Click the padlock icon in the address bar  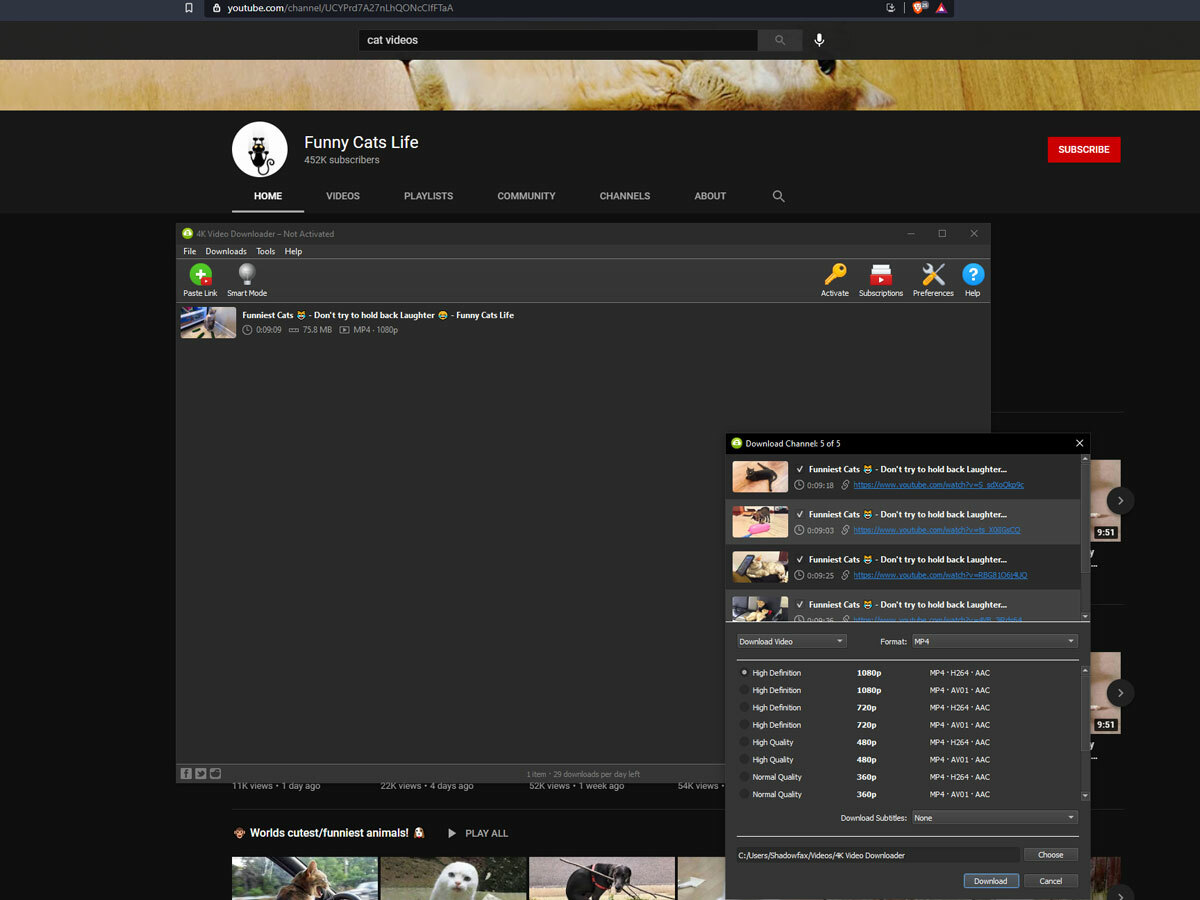tap(217, 8)
